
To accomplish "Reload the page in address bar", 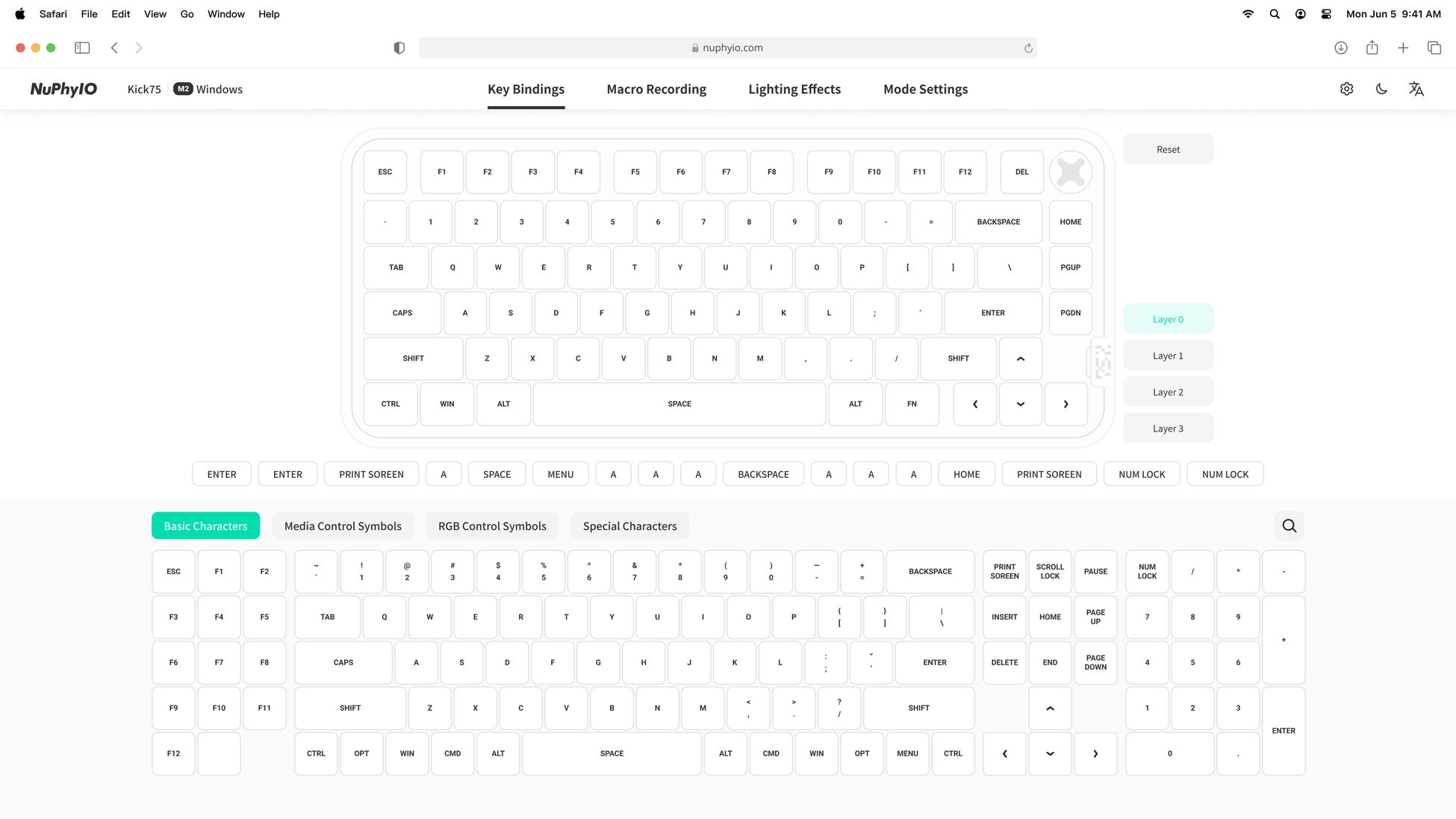I will coord(1028,48).
